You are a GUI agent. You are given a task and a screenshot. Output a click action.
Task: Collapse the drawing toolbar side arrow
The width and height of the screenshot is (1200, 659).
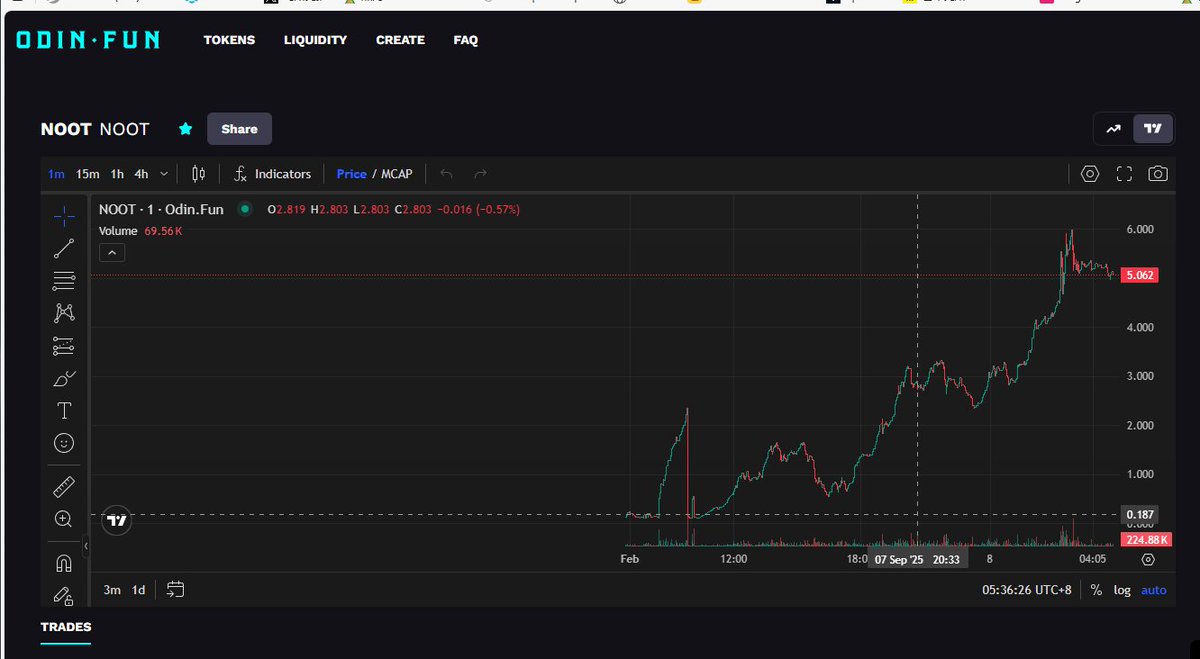point(86,546)
